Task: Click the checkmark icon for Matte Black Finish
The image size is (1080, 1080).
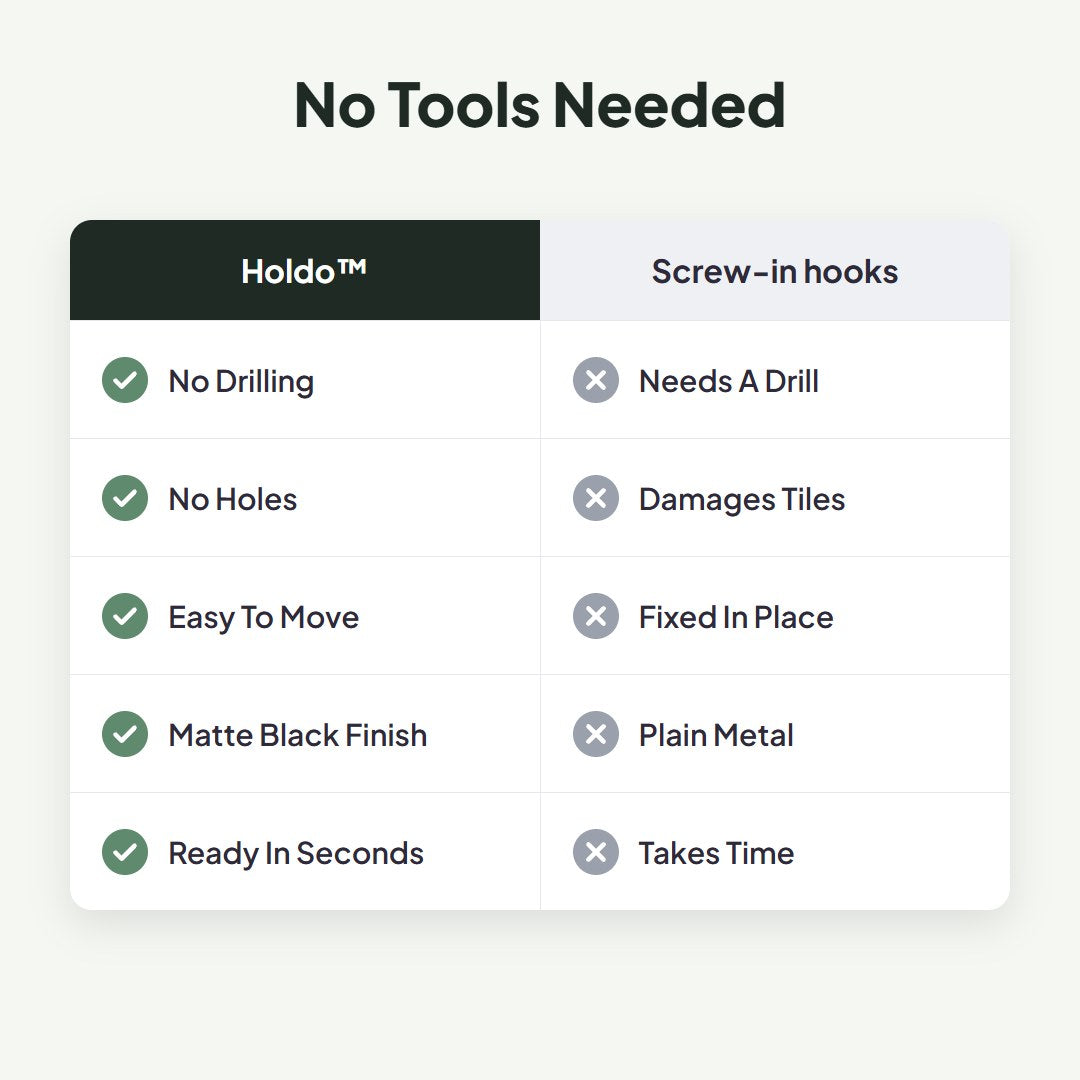Action: [125, 734]
